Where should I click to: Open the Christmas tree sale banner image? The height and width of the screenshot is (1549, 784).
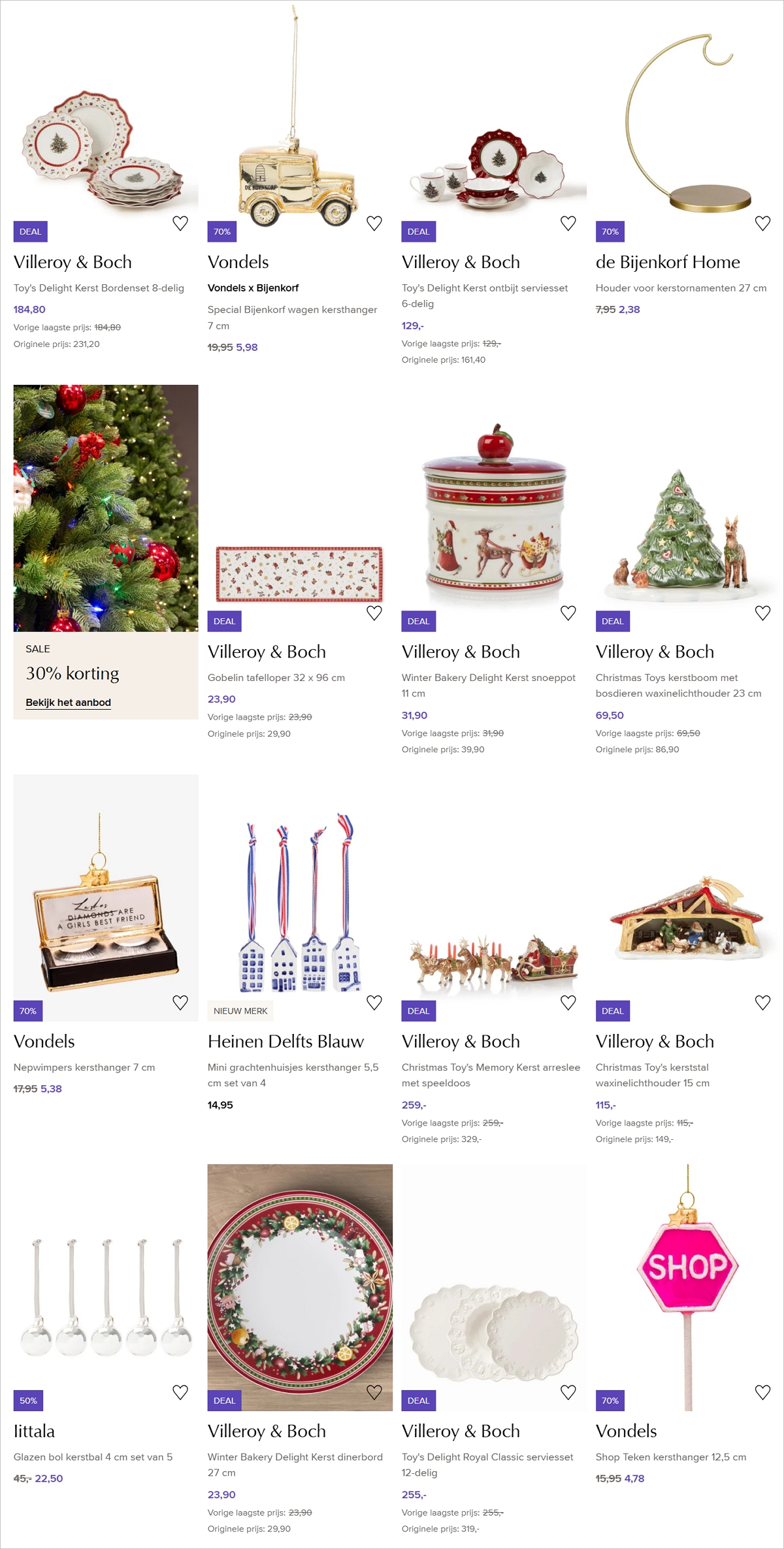pyautogui.click(x=106, y=508)
